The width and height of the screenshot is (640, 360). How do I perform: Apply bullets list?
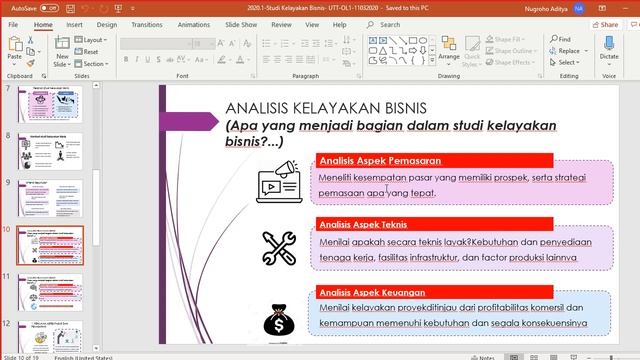point(266,43)
